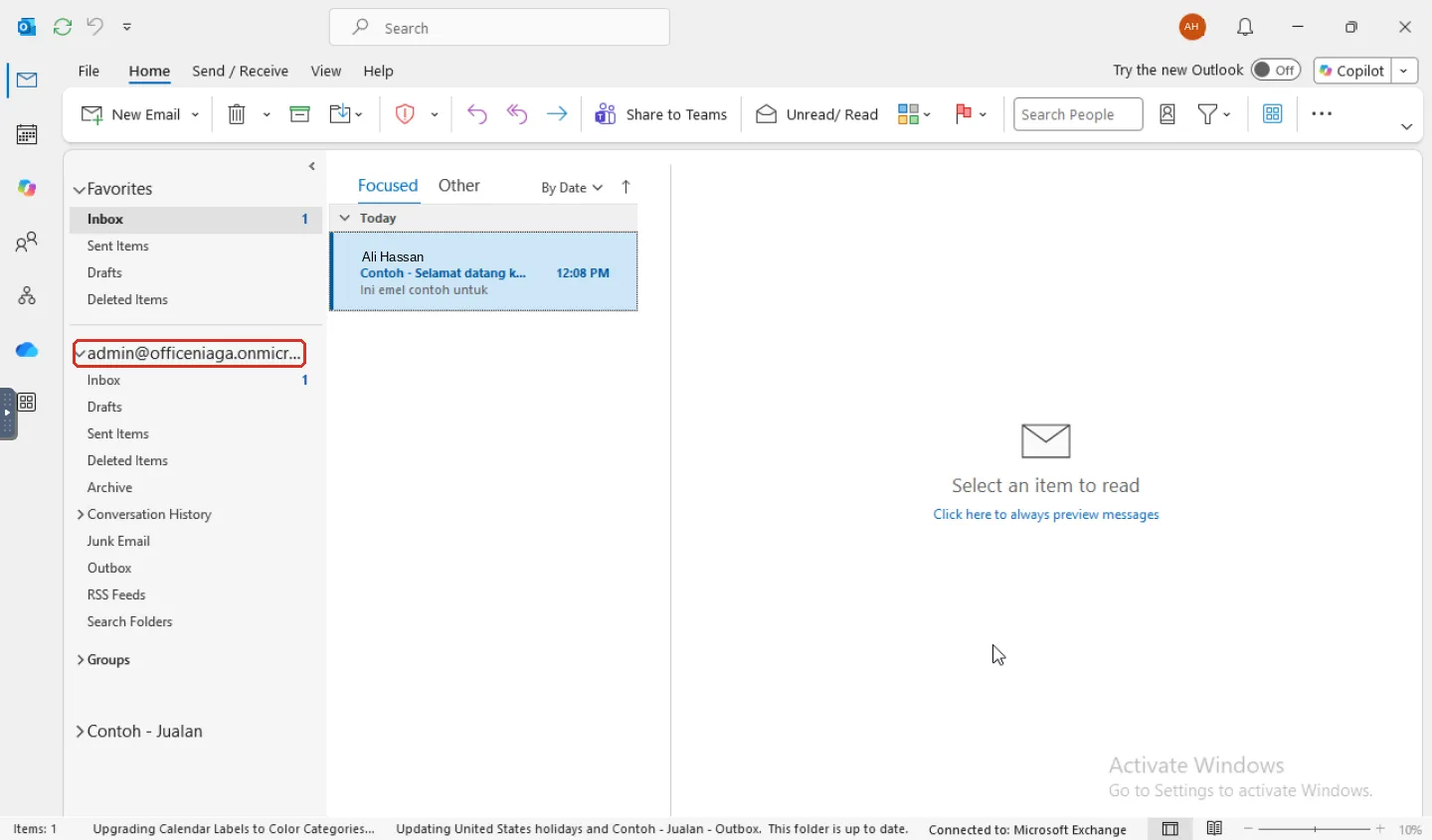Image resolution: width=1432 pixels, height=840 pixels.
Task: Expand the Contoh - Jualan mailbox
Action: coord(81,732)
